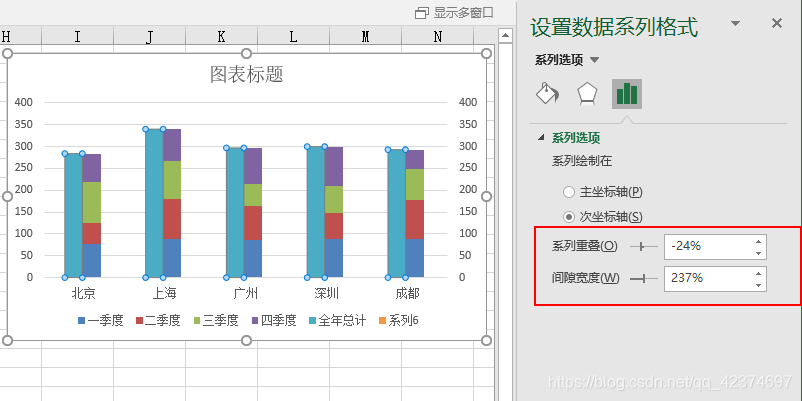Select column header J
Image resolution: width=802 pixels, height=401 pixels.
[149, 36]
